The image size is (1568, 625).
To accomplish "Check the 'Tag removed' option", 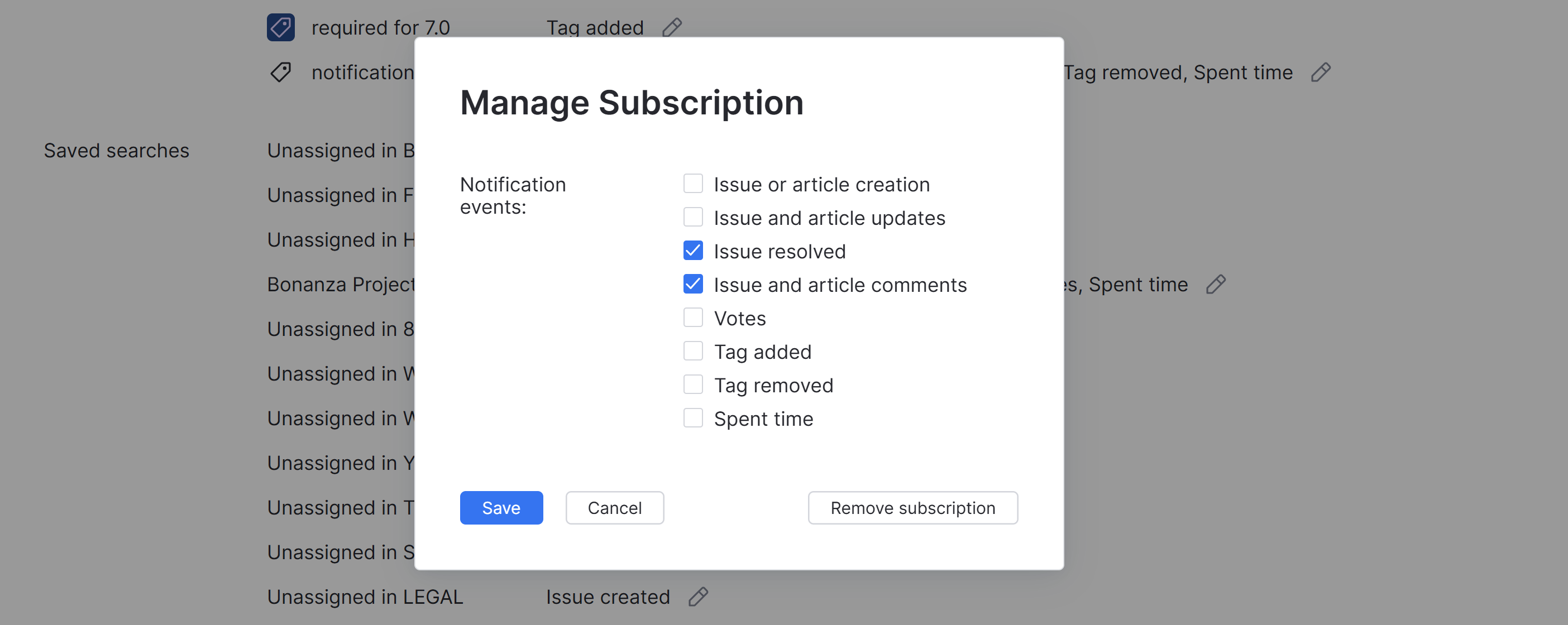I will pyautogui.click(x=692, y=384).
